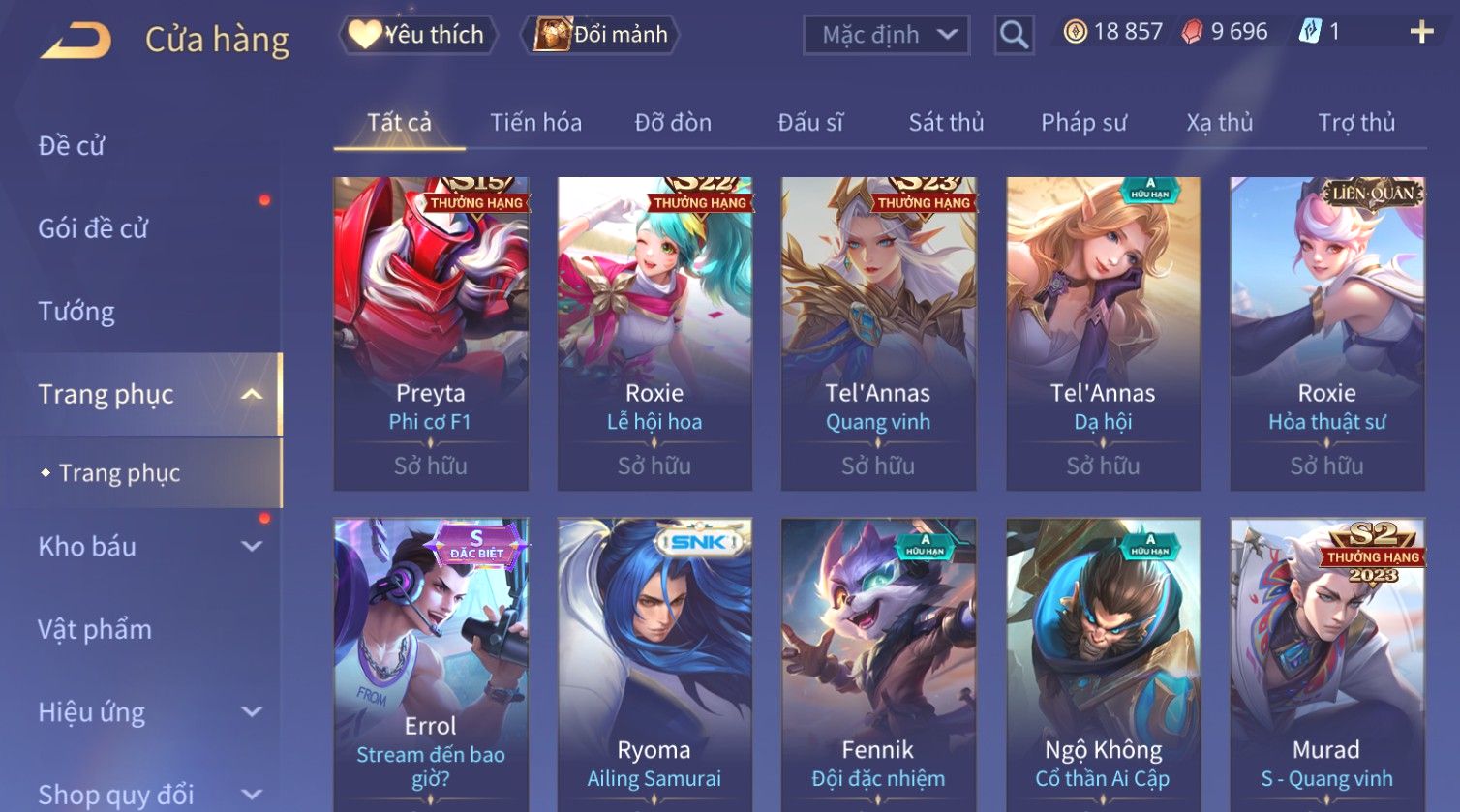
Task: Tap the gold coin icon showing 18 857
Action: click(x=1075, y=32)
